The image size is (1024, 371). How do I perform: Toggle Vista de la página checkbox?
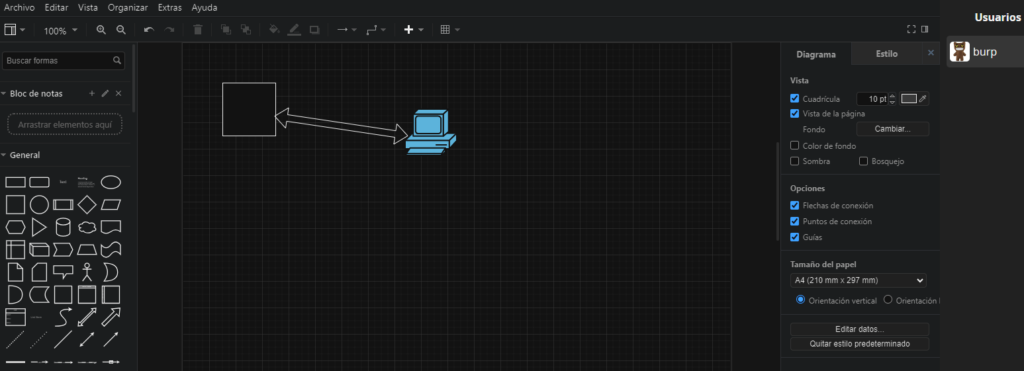[x=795, y=114]
